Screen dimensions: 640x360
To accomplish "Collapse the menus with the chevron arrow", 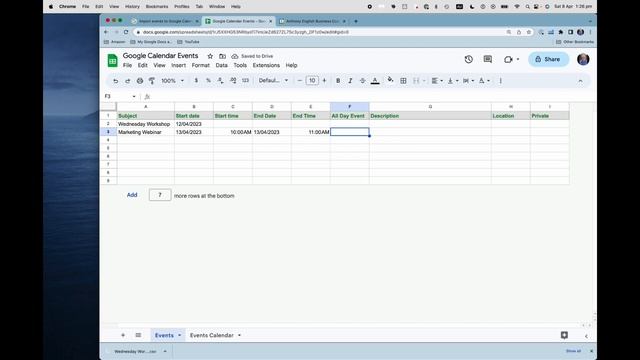I will 580,81.
